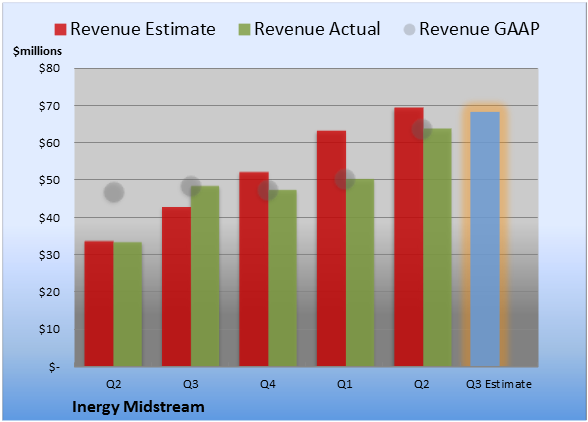Click the 'Q4' x-axis label
The width and height of the screenshot is (588, 422).
(268, 384)
